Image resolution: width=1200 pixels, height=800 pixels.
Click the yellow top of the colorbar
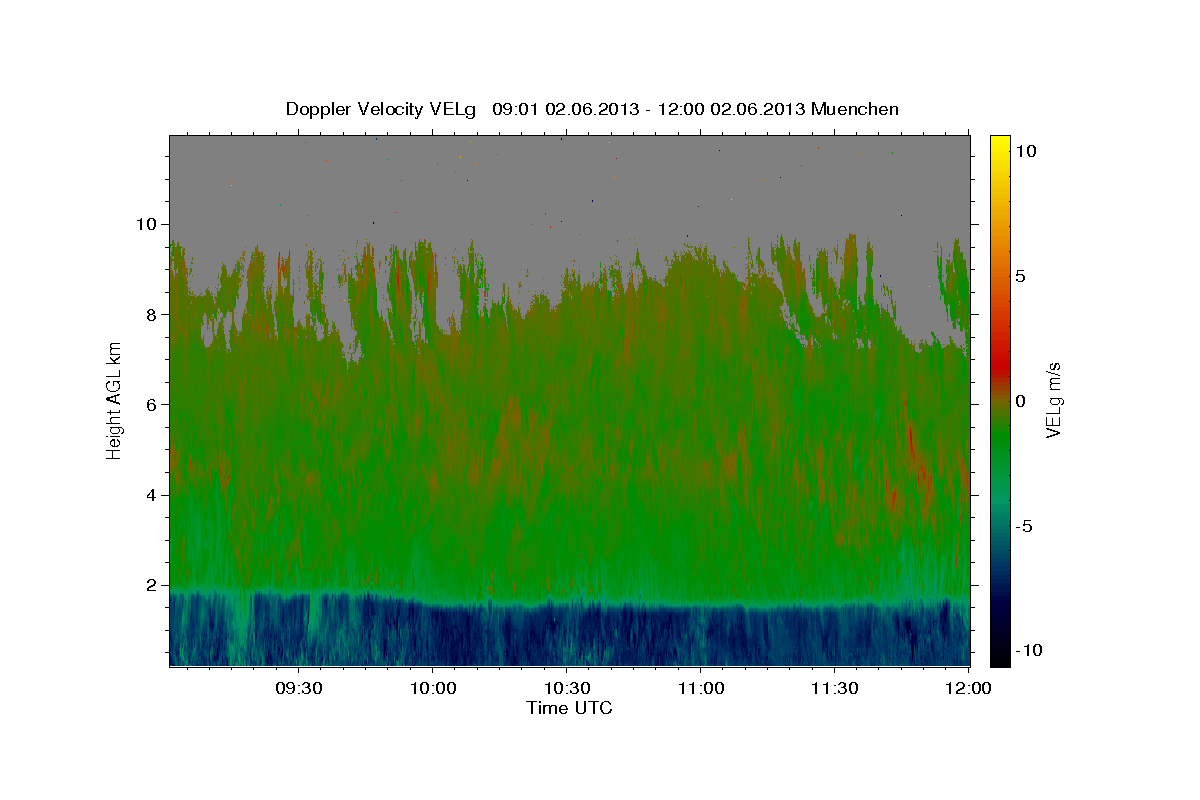tap(999, 150)
